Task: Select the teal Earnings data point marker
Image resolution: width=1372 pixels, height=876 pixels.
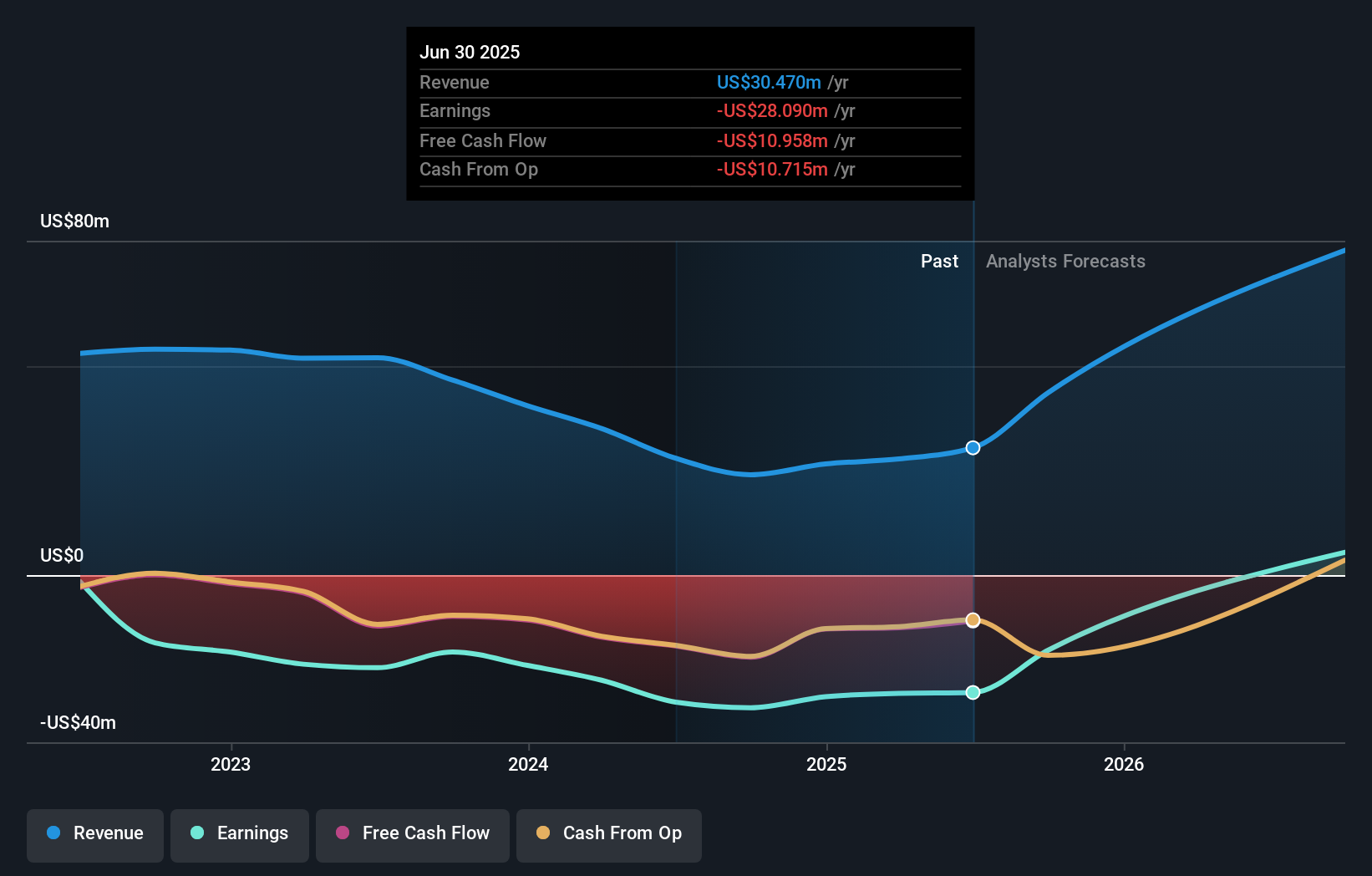Action: [972, 692]
